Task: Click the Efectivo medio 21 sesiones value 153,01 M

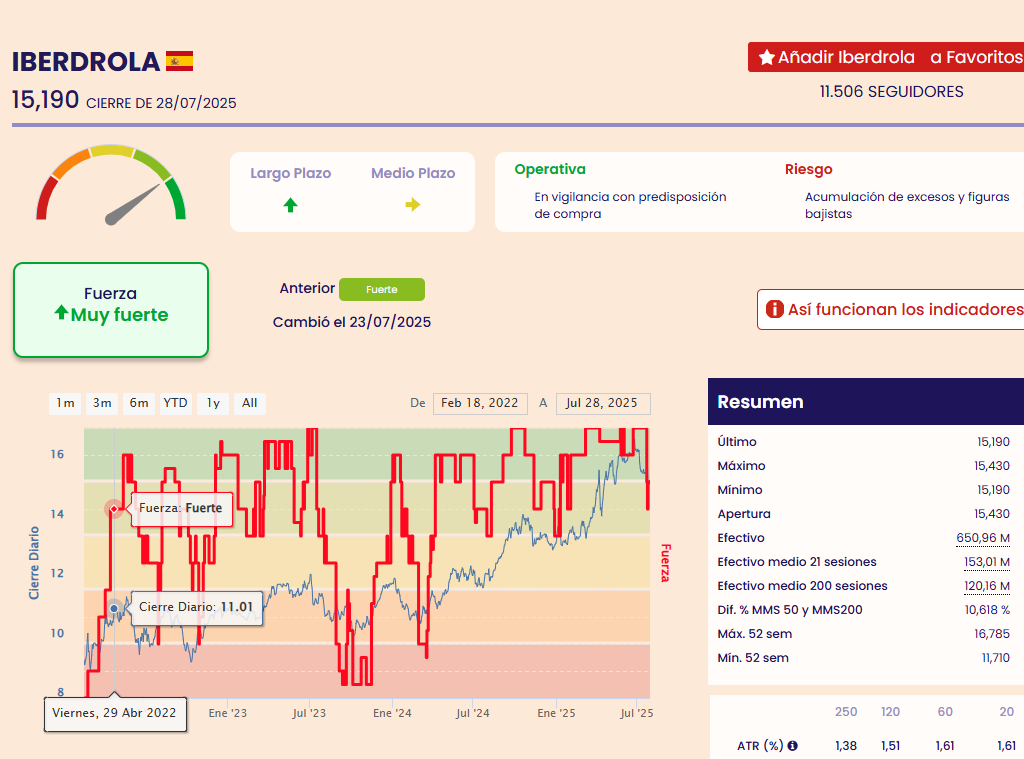Action: pos(987,562)
